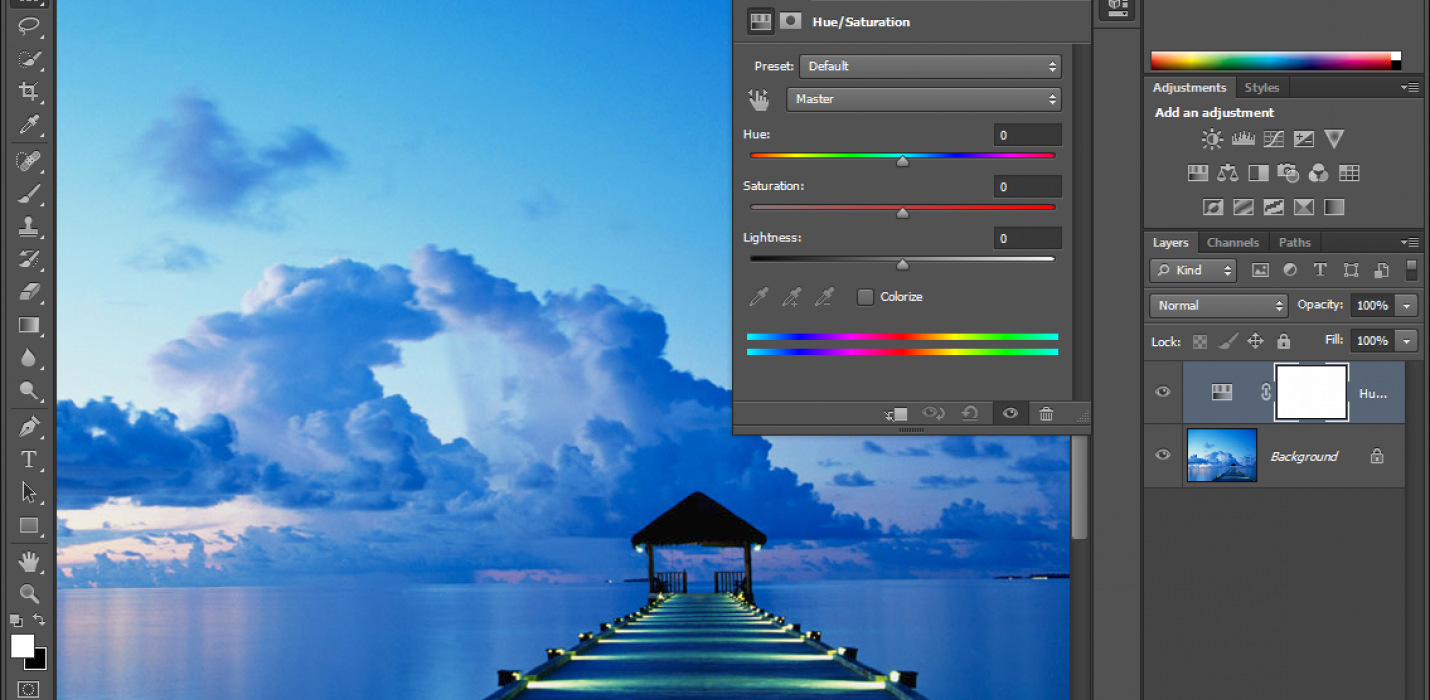Screen dimensions: 1430x700
Task: Enable the Colorize checkbox
Action: (x=864, y=296)
